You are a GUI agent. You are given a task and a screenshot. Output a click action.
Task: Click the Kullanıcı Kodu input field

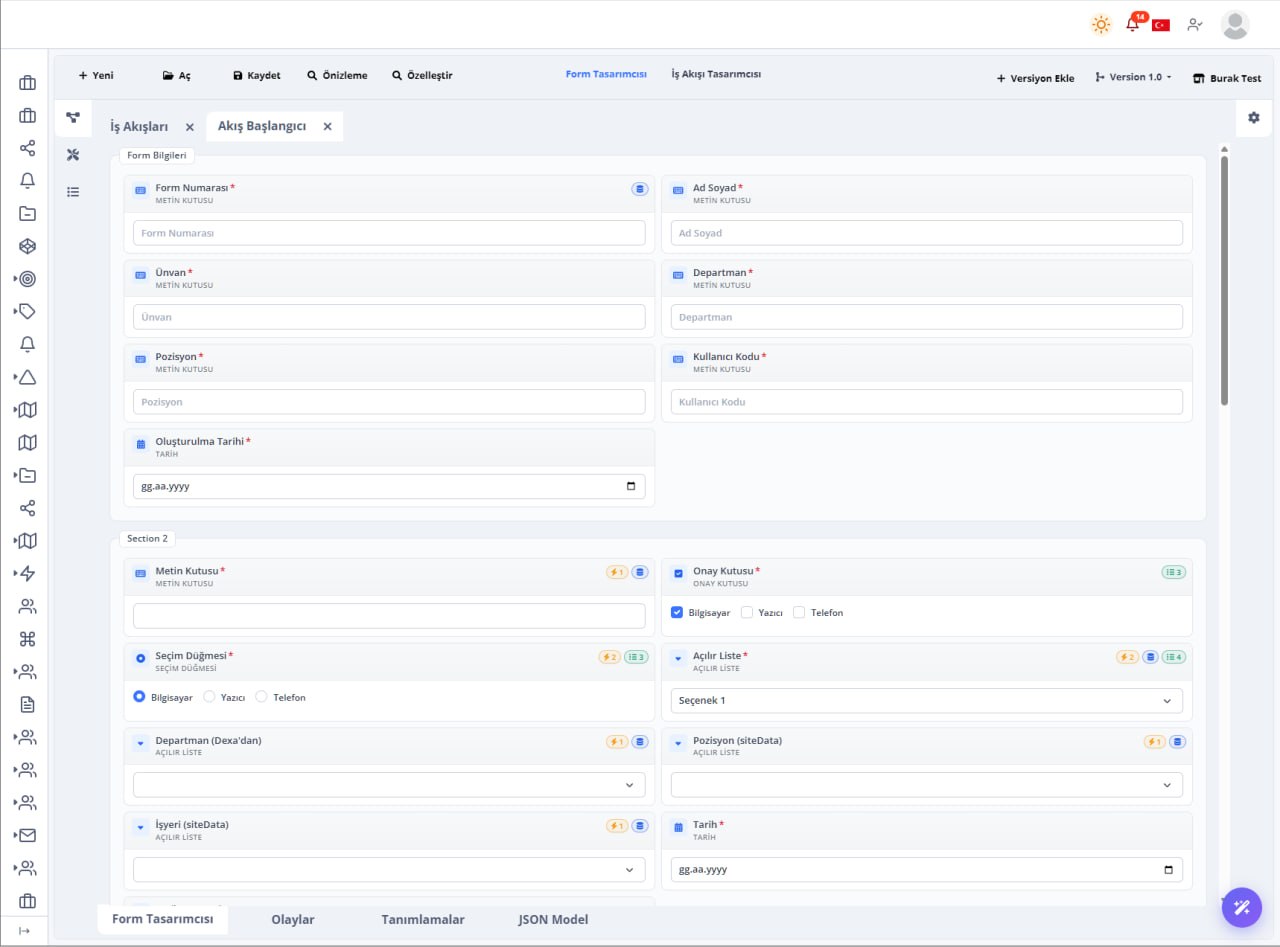[927, 402]
